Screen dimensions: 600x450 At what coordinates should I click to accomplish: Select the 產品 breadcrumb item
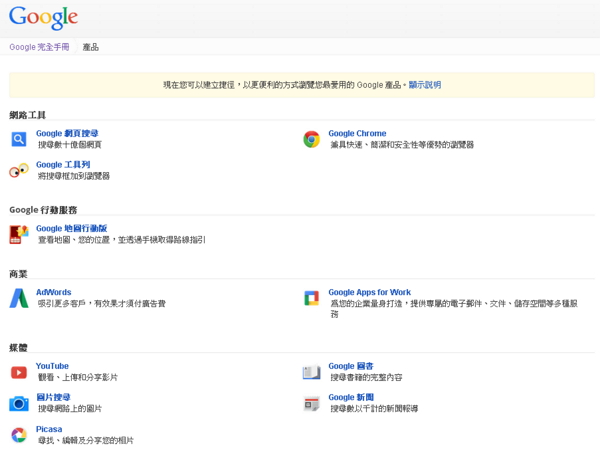pos(90,47)
